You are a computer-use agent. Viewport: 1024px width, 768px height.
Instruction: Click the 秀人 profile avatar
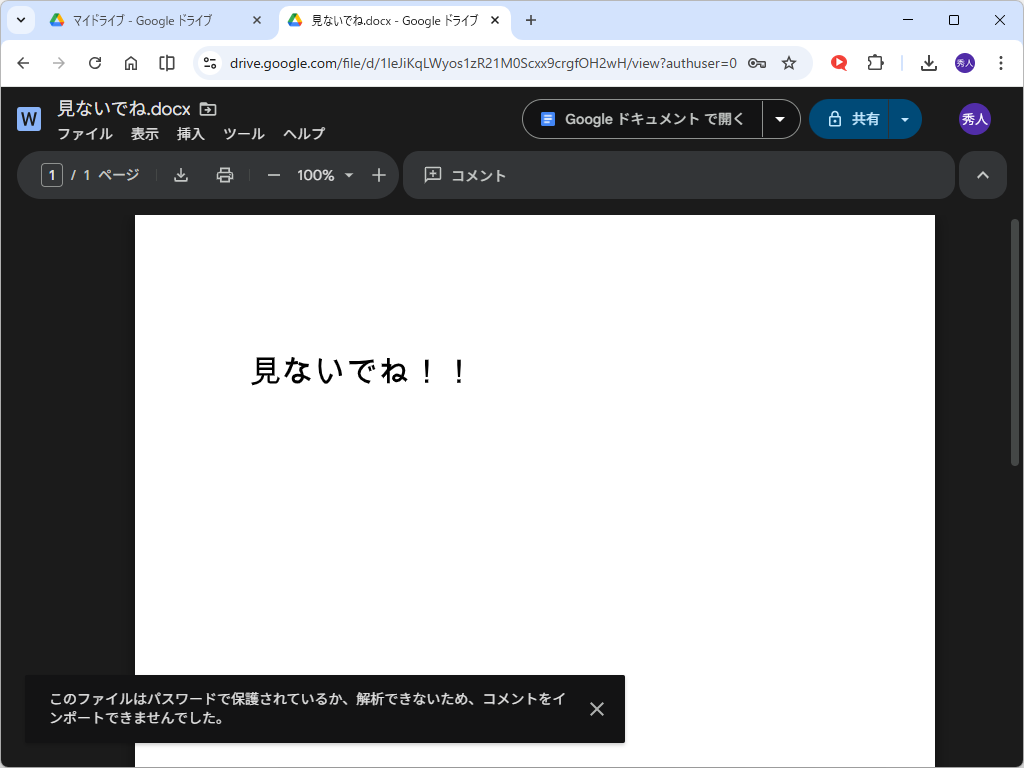tap(974, 118)
